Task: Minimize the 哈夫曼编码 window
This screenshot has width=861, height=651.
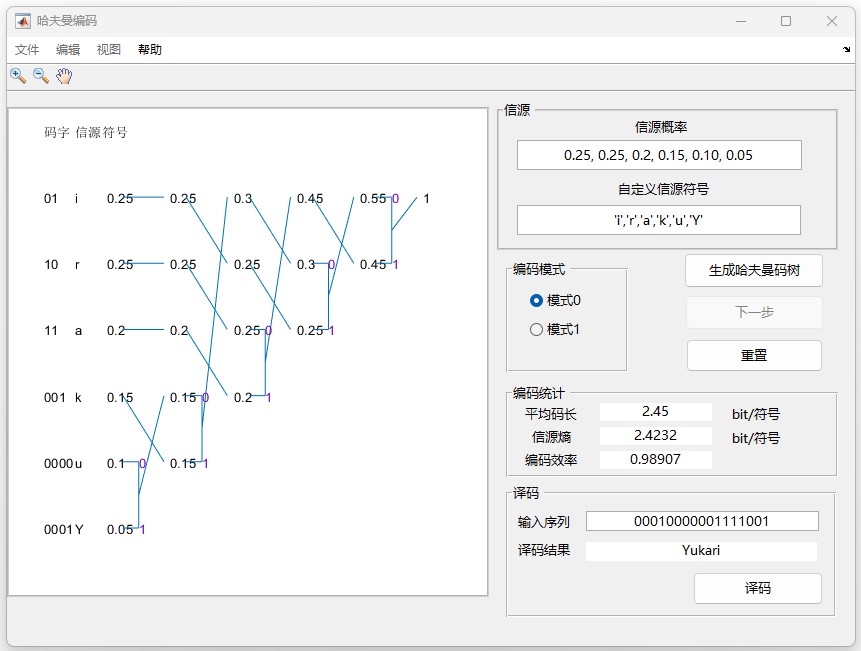Action: point(741,21)
